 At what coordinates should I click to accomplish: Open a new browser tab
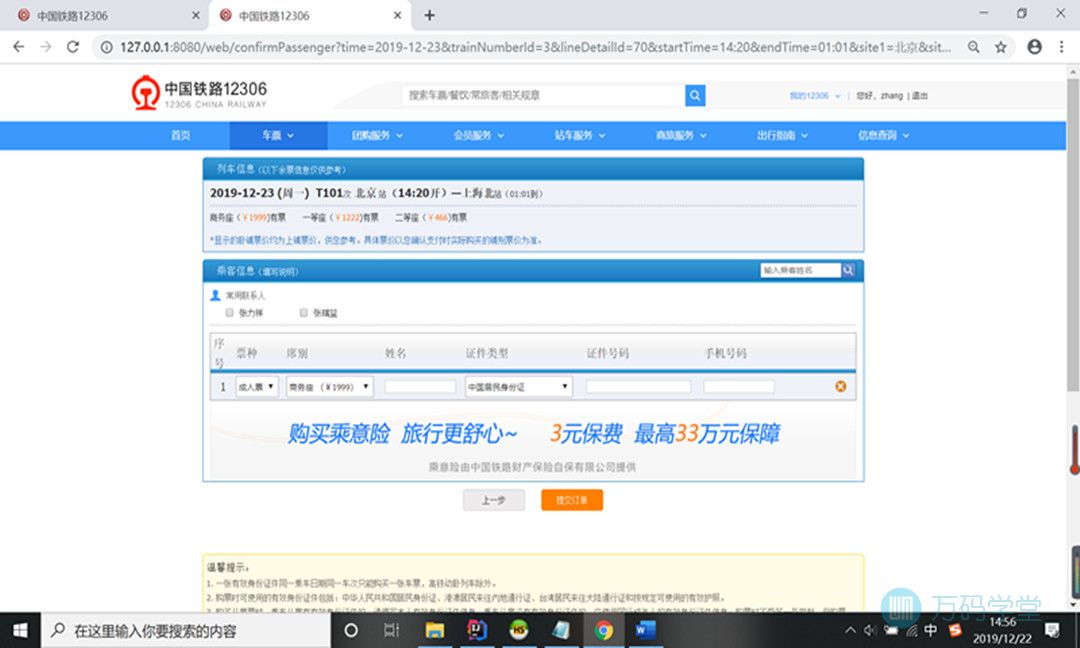click(429, 15)
